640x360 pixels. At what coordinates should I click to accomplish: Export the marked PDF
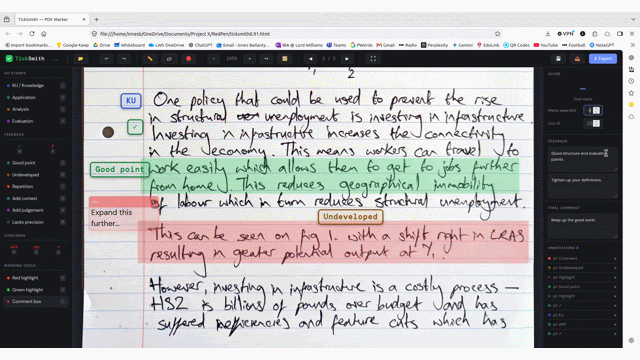[x=603, y=59]
